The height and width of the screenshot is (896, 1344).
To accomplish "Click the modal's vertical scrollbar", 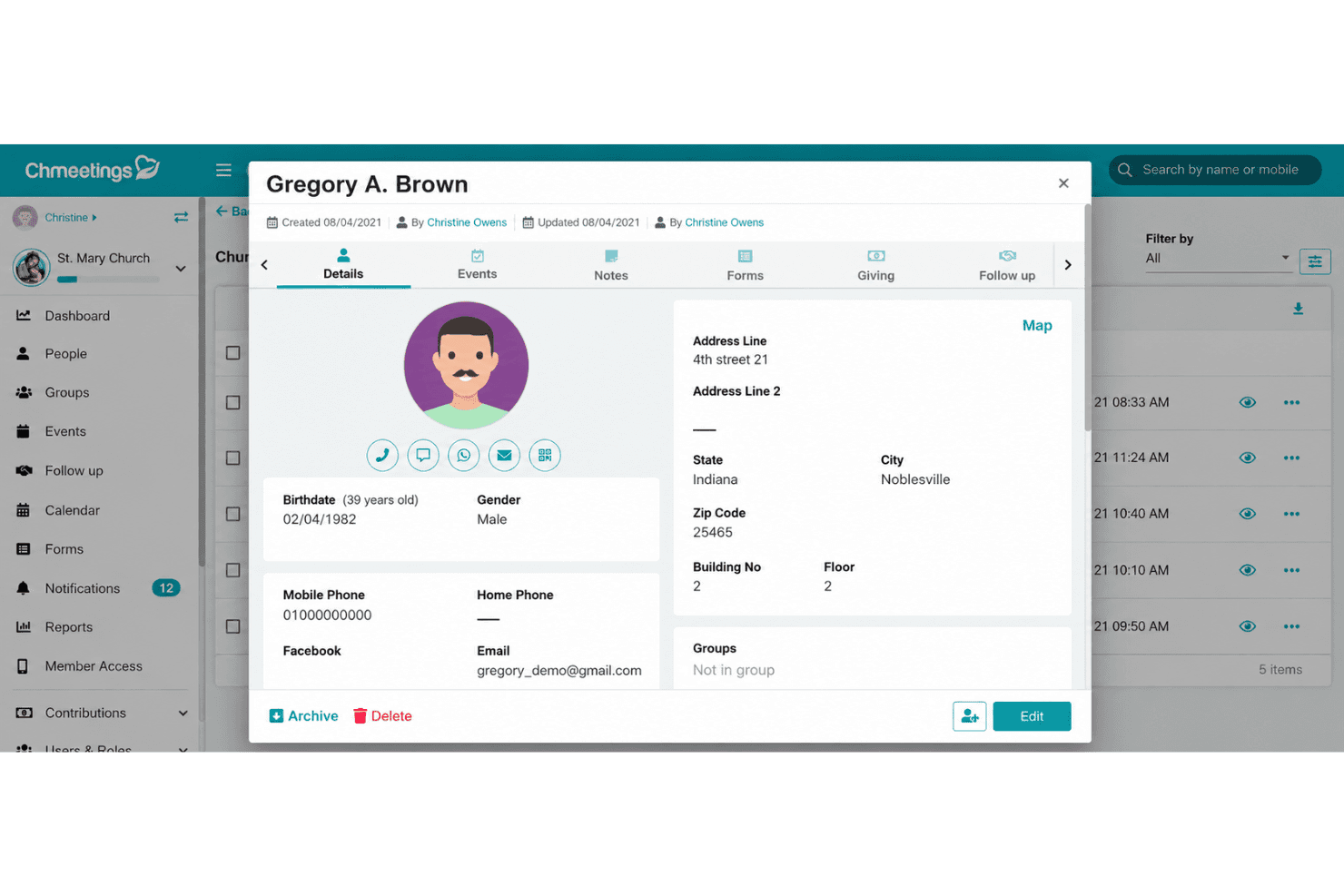I will [x=1087, y=318].
